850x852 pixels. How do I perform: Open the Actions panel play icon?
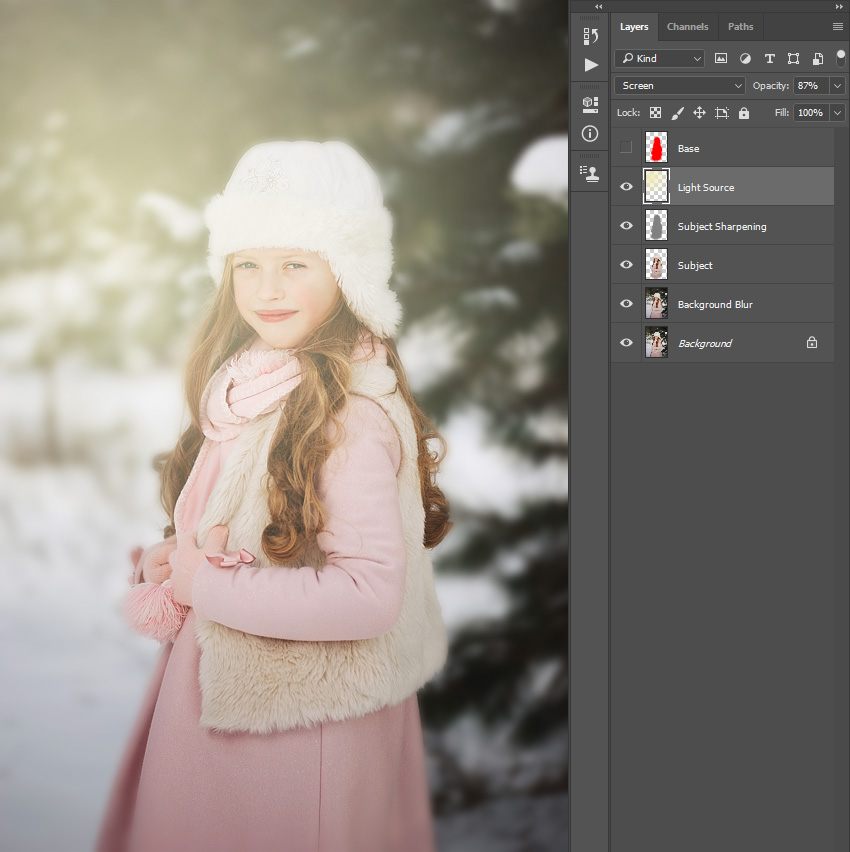coord(591,65)
